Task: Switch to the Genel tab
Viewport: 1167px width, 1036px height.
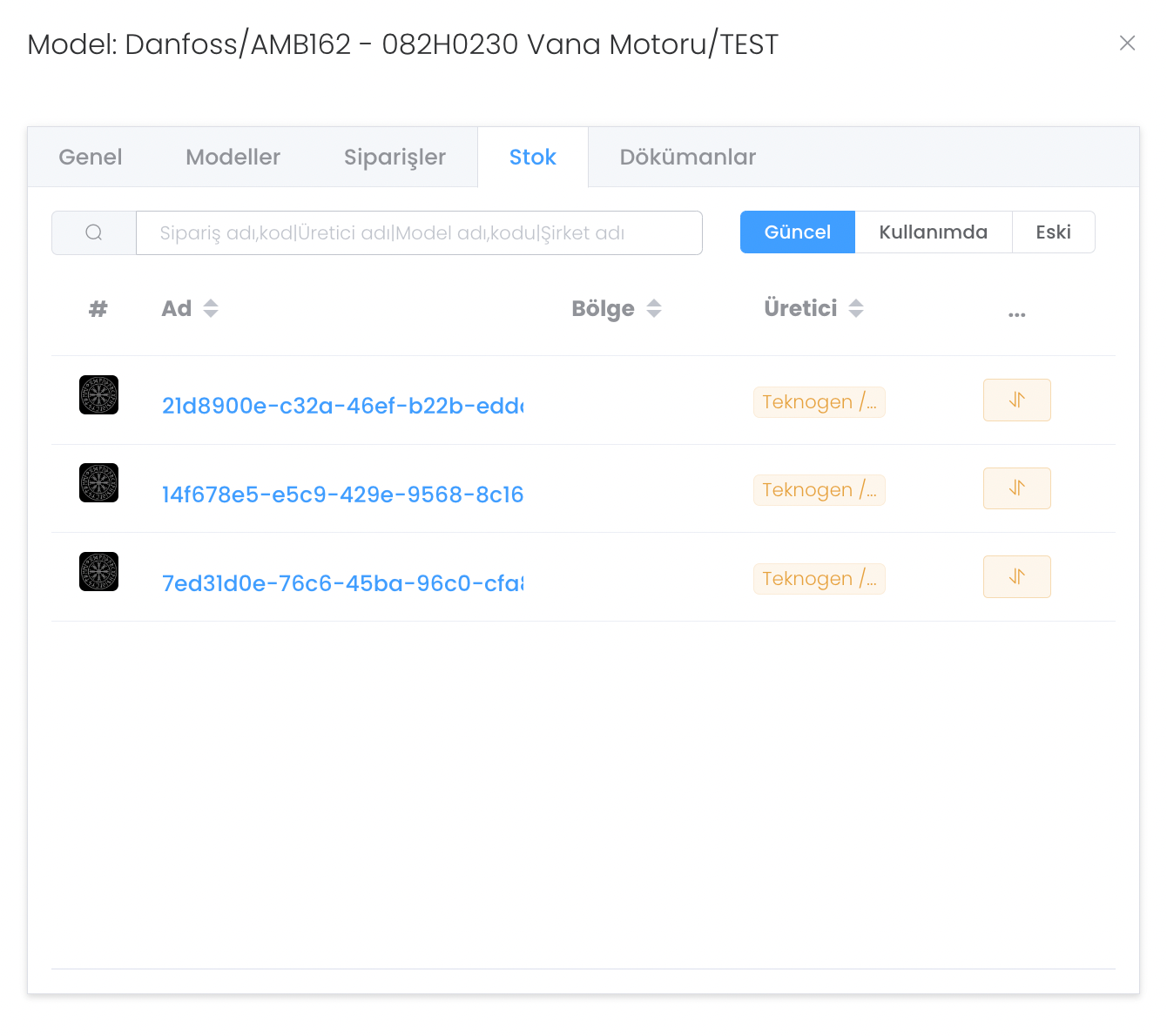Action: [x=91, y=158]
